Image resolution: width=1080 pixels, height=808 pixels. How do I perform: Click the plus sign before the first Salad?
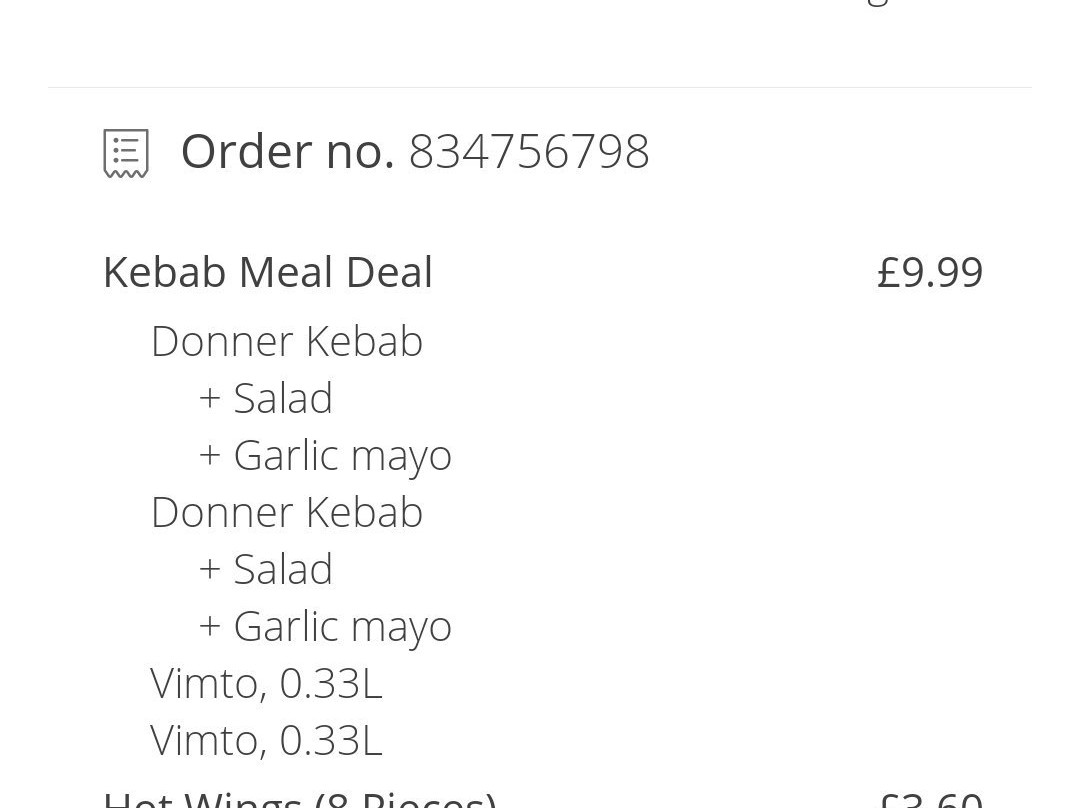(x=209, y=398)
